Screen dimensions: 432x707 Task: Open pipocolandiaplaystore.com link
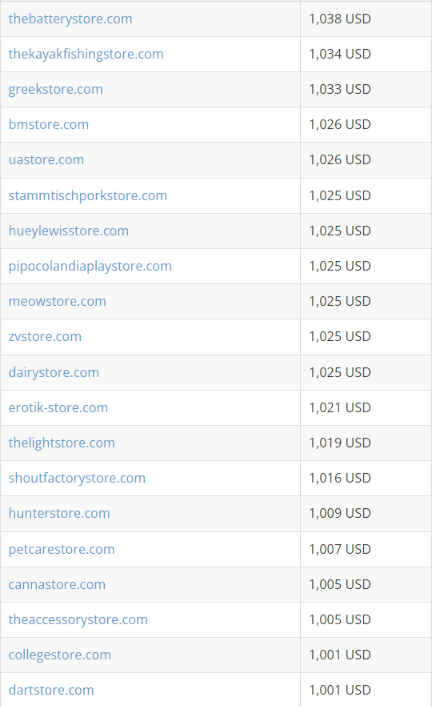(x=90, y=266)
